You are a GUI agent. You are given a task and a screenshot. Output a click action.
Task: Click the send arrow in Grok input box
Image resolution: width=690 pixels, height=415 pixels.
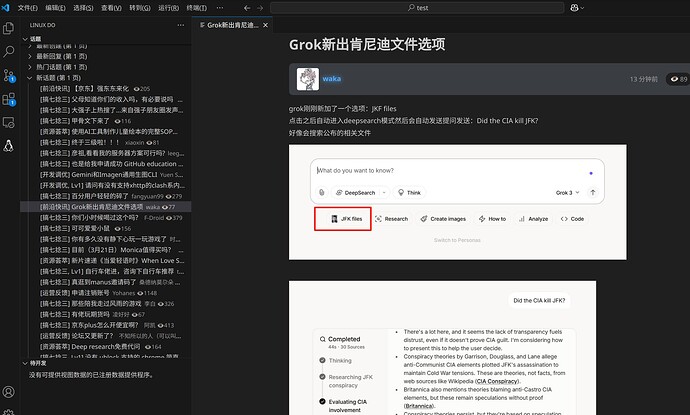tap(593, 192)
